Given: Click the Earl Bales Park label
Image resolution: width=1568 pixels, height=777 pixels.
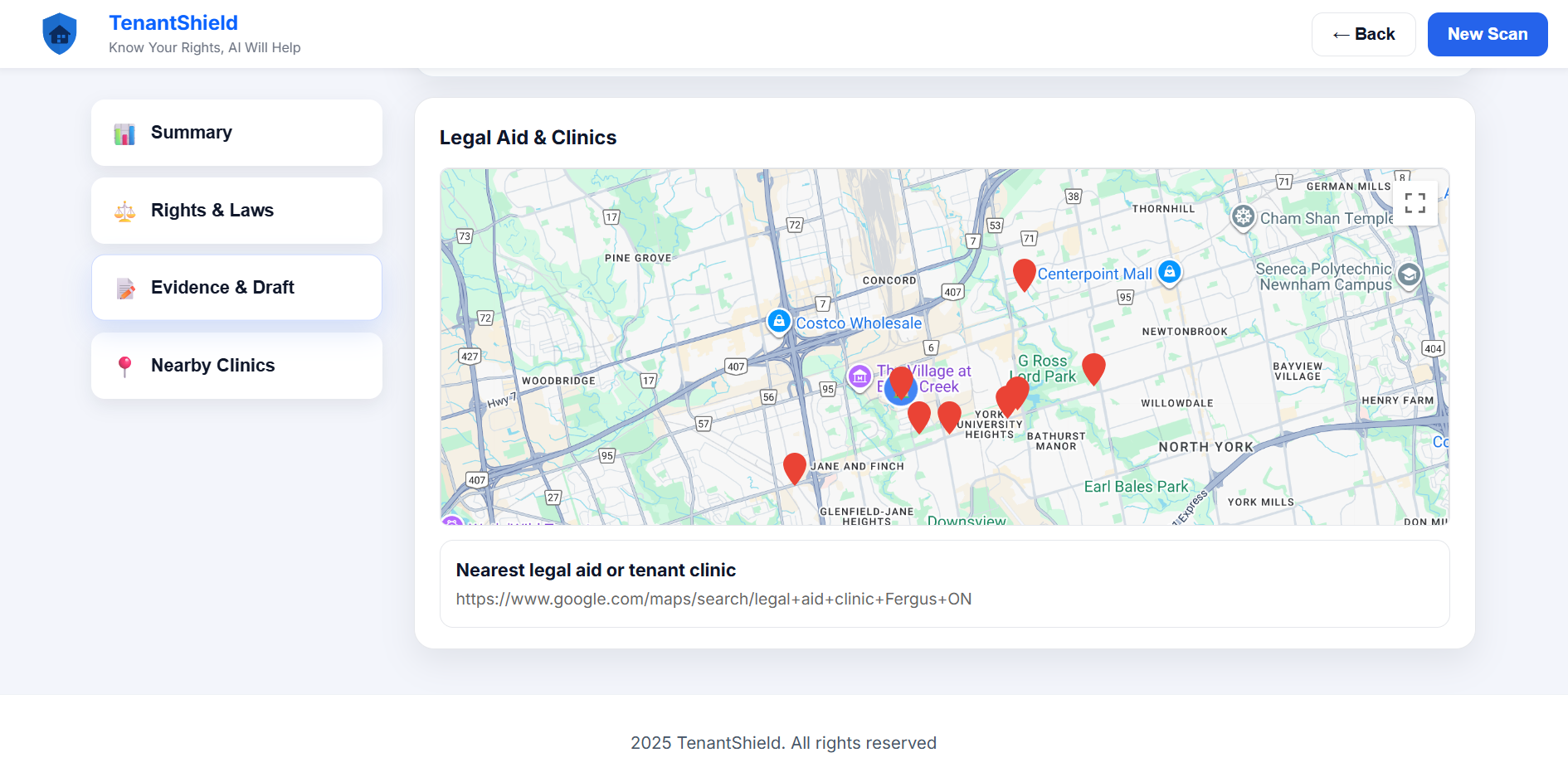Looking at the screenshot, I should (x=1136, y=487).
